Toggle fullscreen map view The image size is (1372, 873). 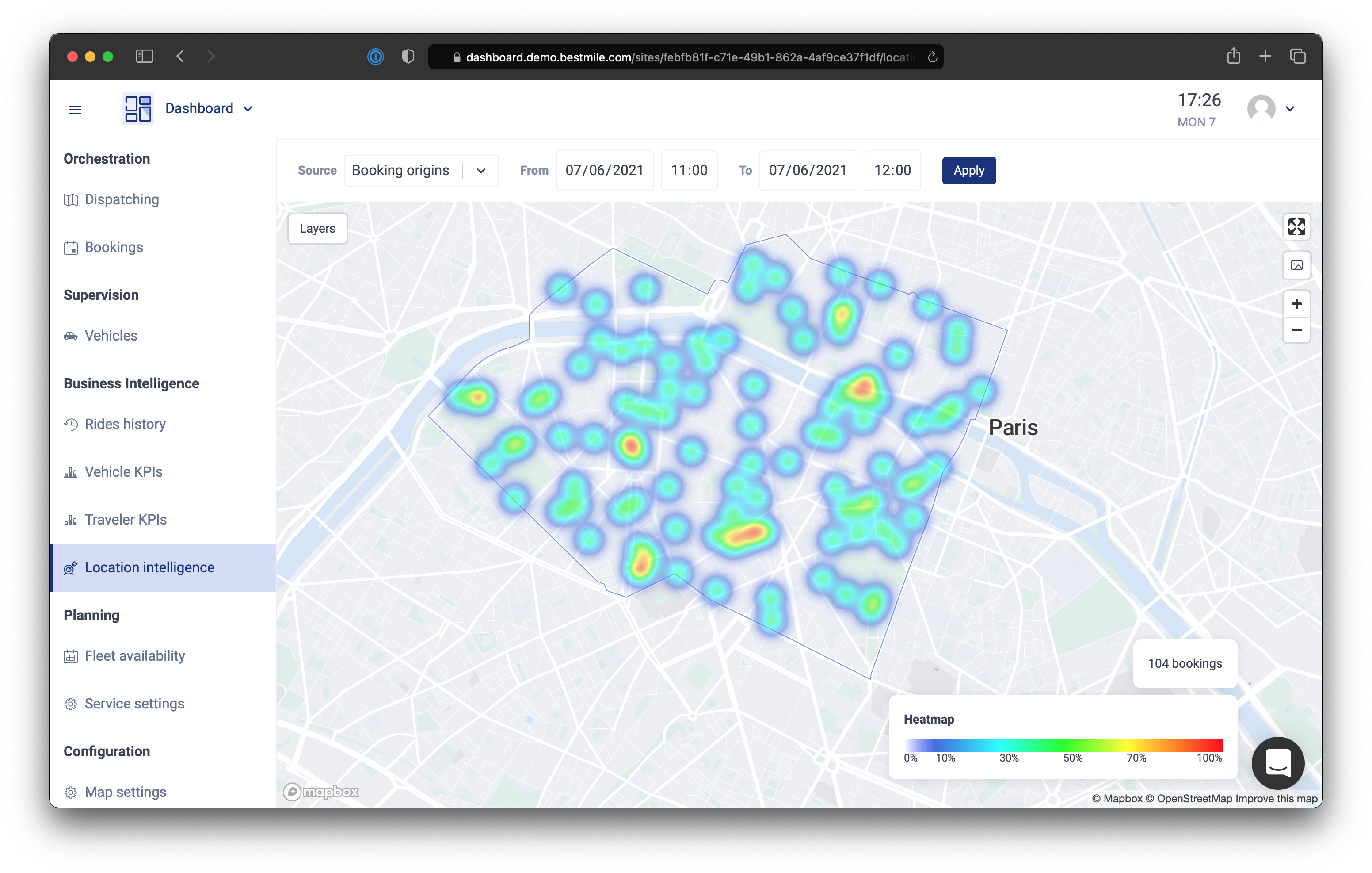pyautogui.click(x=1296, y=227)
